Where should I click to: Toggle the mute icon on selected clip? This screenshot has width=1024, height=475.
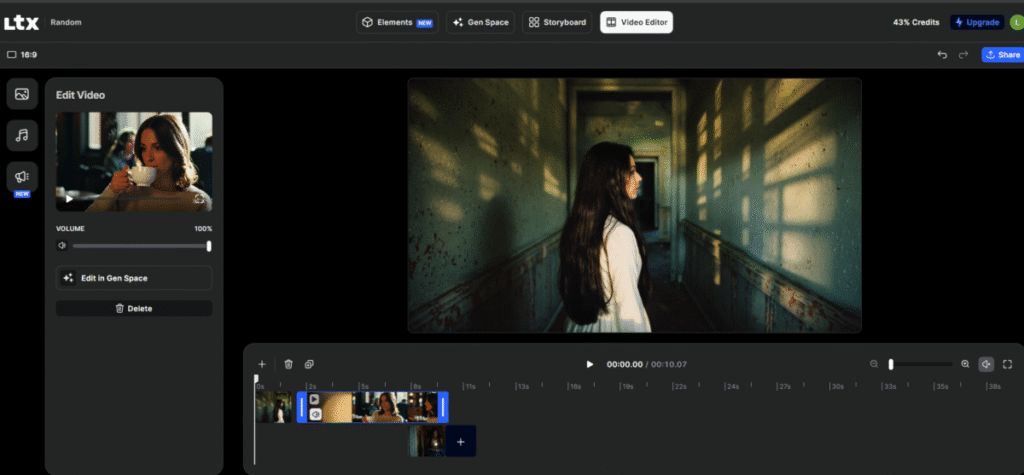[315, 414]
